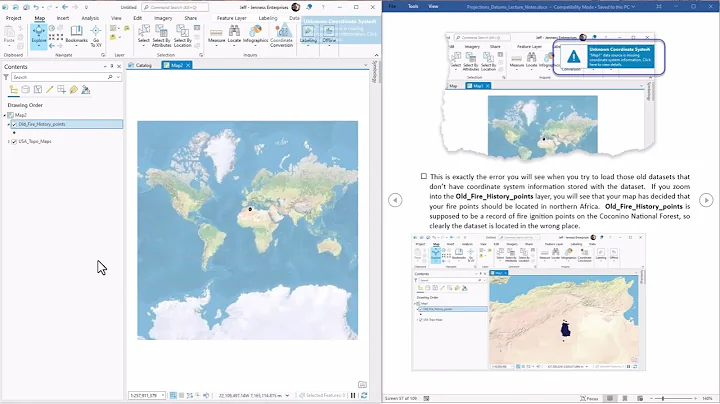The width and height of the screenshot is (720, 404).
Task: Collapse the Map2 tree node
Action: point(5,115)
